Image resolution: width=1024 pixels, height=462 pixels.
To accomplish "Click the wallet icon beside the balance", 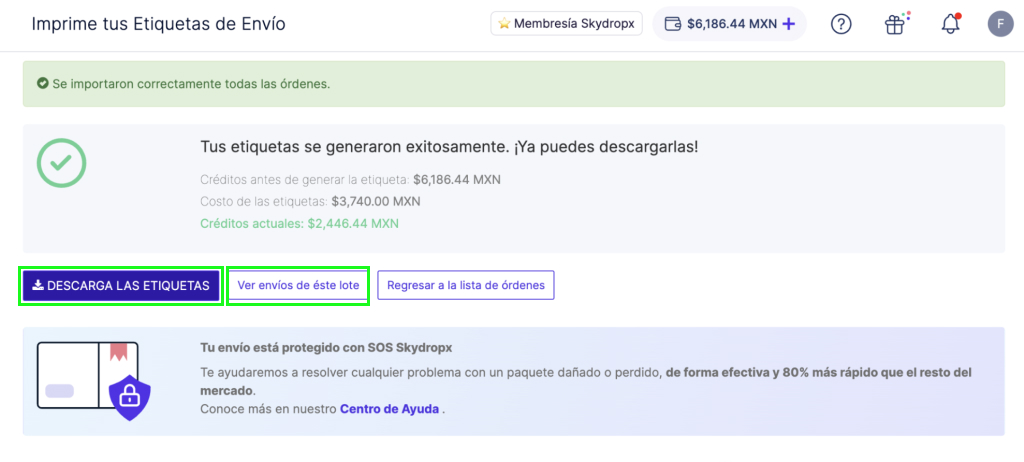I will [672, 24].
